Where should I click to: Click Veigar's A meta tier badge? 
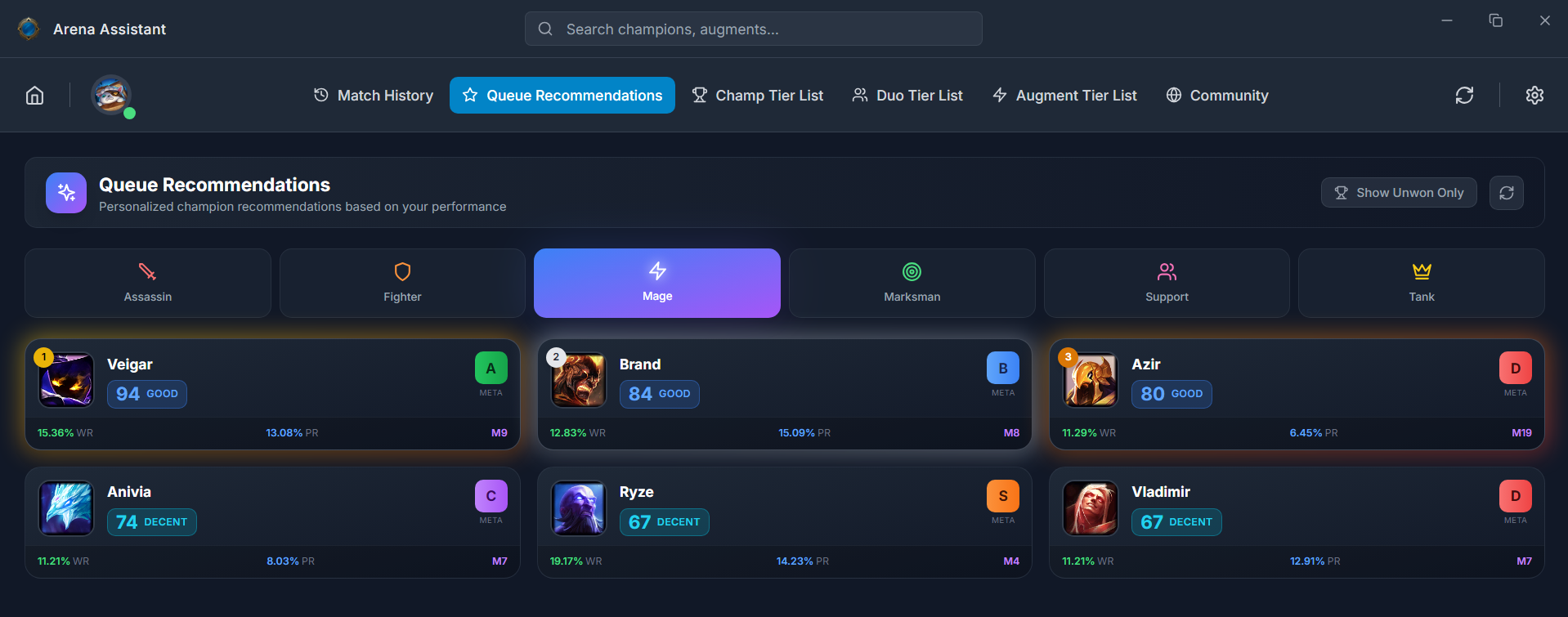click(491, 368)
